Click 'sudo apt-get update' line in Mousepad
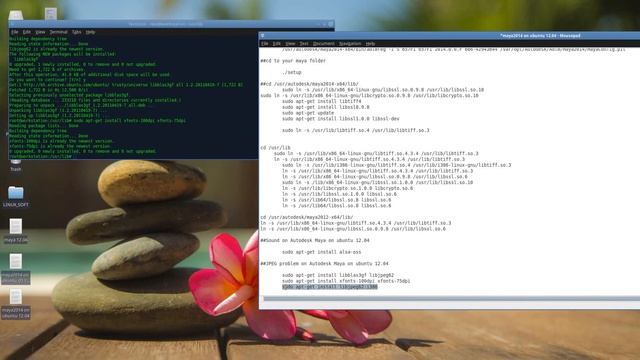 308,113
